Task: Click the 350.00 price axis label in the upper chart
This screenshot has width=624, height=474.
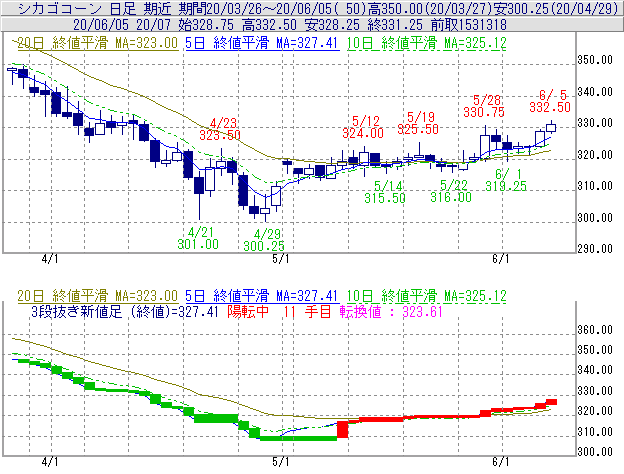Action: (x=595, y=60)
